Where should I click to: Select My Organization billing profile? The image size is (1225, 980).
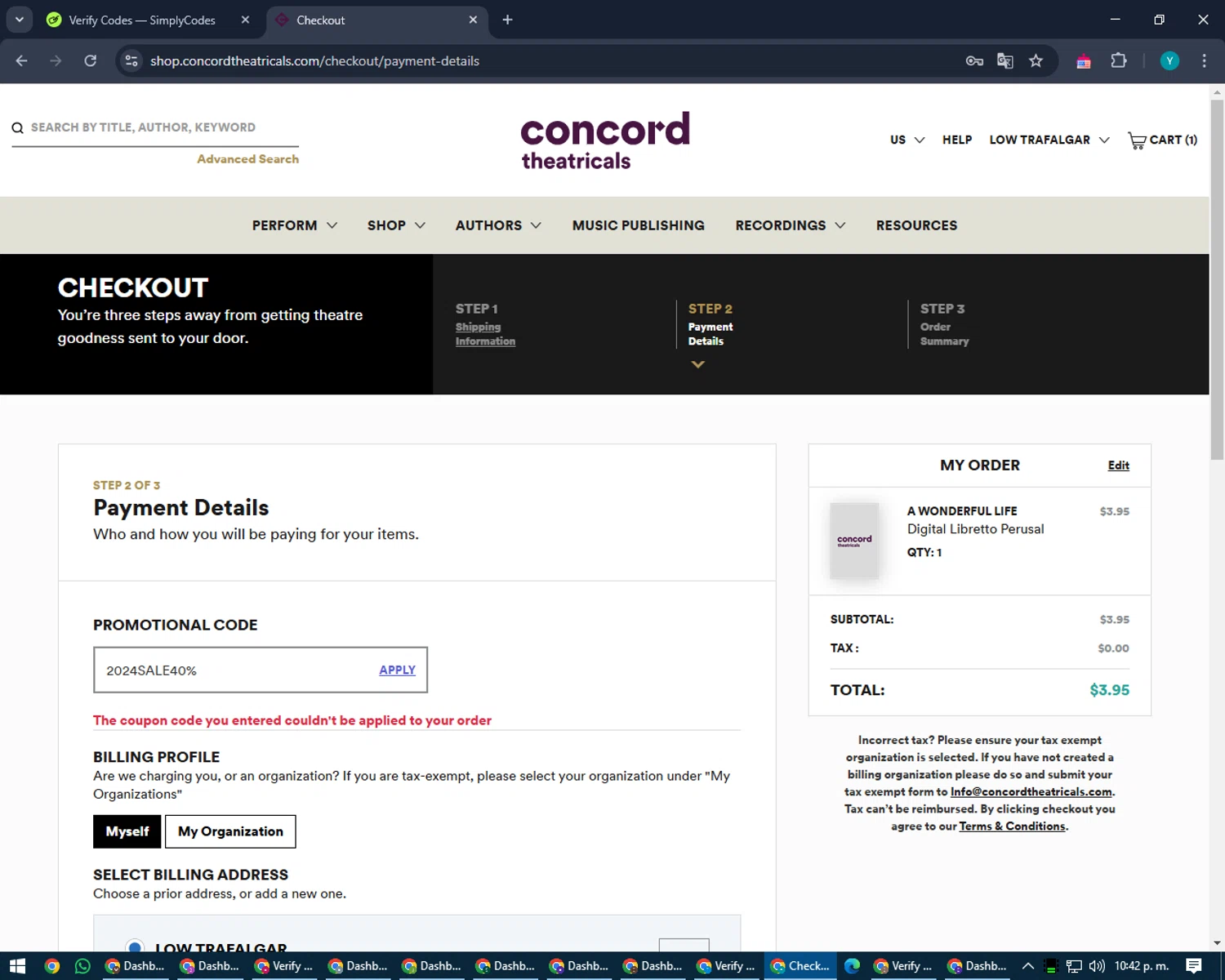tap(230, 831)
